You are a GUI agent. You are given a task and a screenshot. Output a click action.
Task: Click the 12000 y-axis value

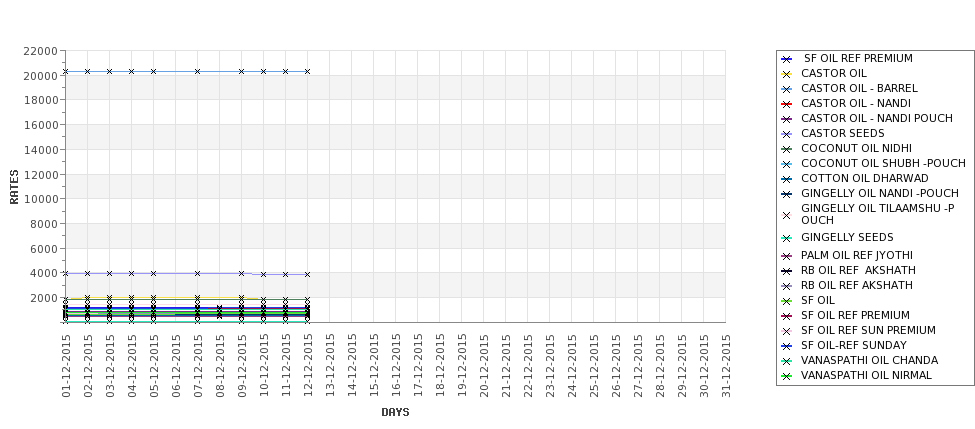[40, 175]
